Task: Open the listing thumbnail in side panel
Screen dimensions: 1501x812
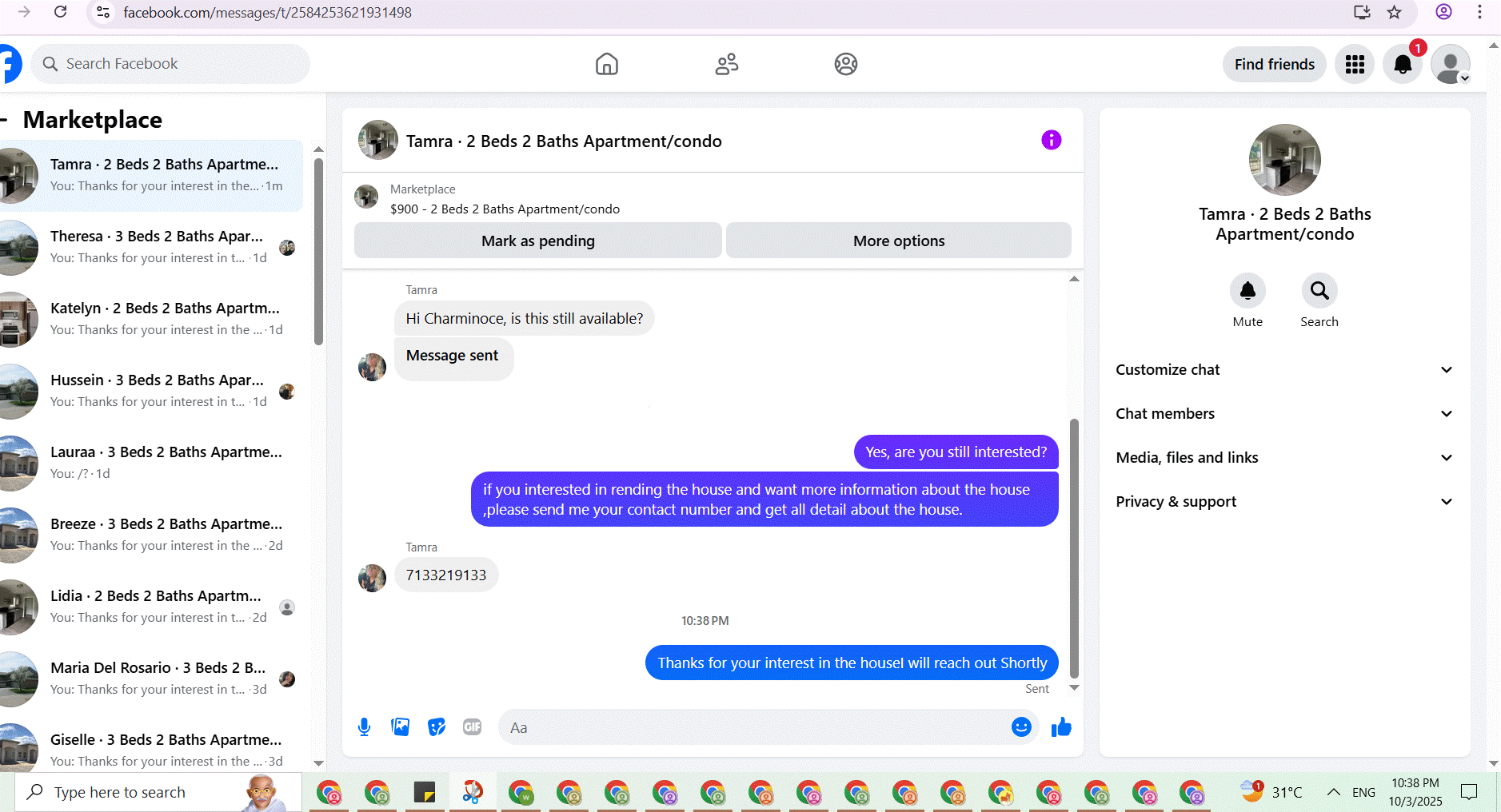Action: click(x=1284, y=160)
